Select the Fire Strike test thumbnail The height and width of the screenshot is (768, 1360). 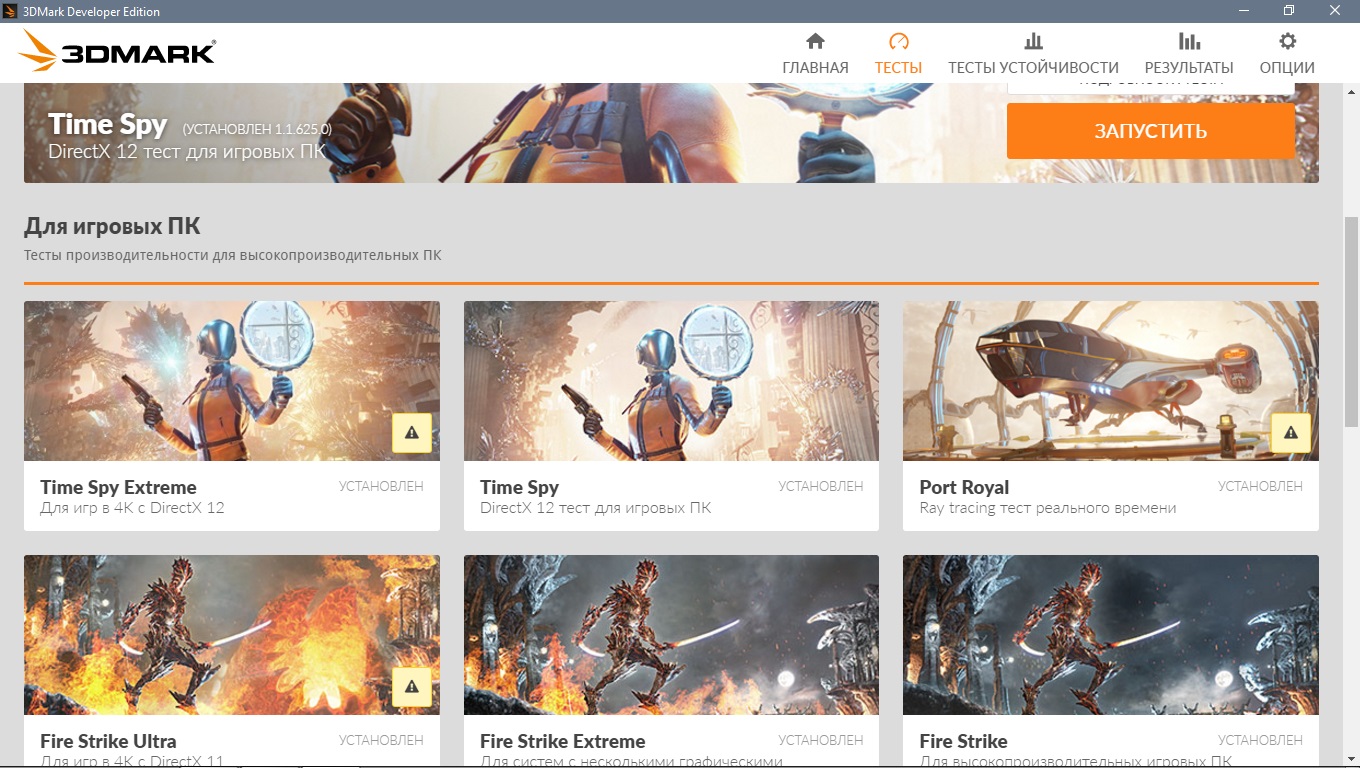(x=1110, y=635)
